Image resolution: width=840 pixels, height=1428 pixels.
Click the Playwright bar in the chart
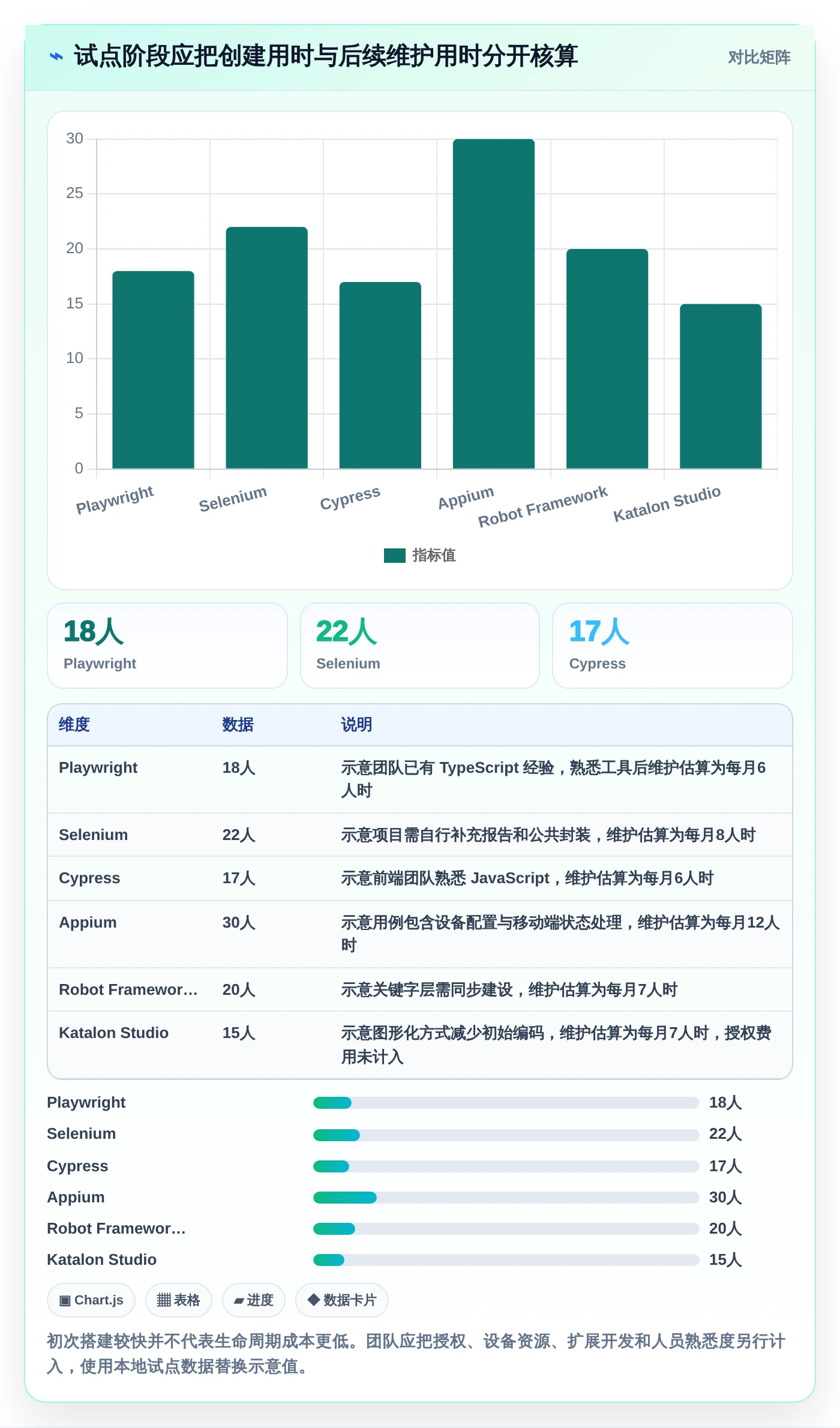pyautogui.click(x=153, y=370)
